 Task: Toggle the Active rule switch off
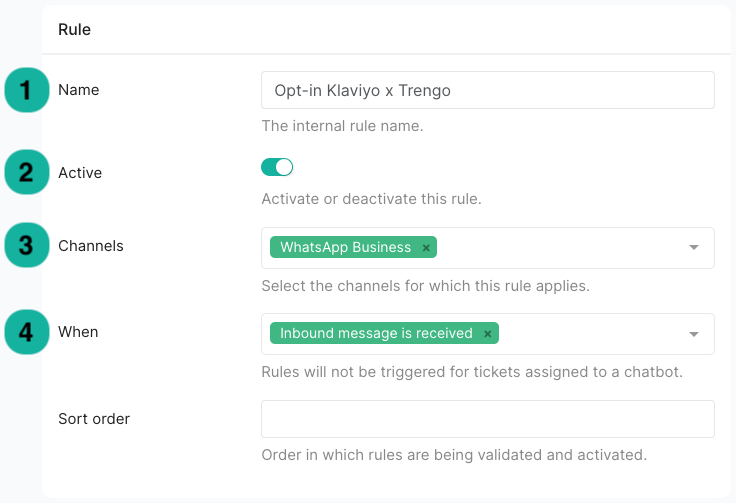coord(277,167)
